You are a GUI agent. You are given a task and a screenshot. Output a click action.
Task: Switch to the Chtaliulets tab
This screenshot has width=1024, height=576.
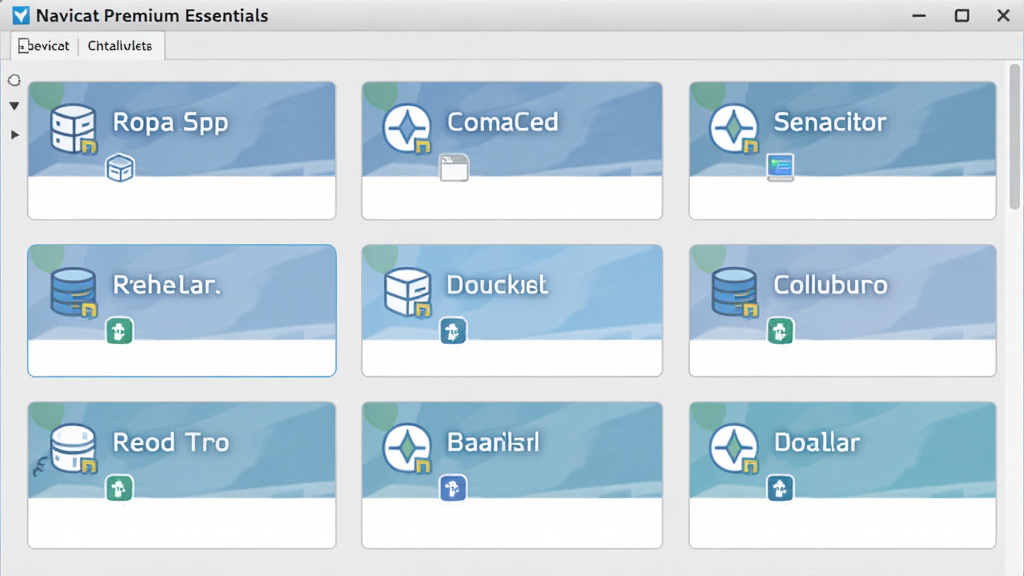(120, 46)
